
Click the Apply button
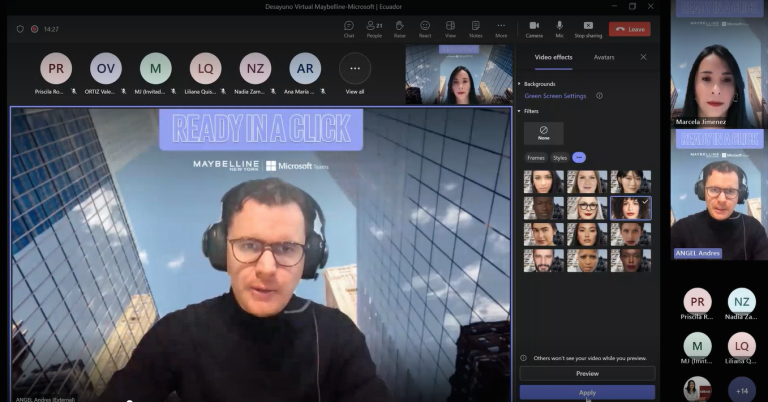[x=587, y=393]
